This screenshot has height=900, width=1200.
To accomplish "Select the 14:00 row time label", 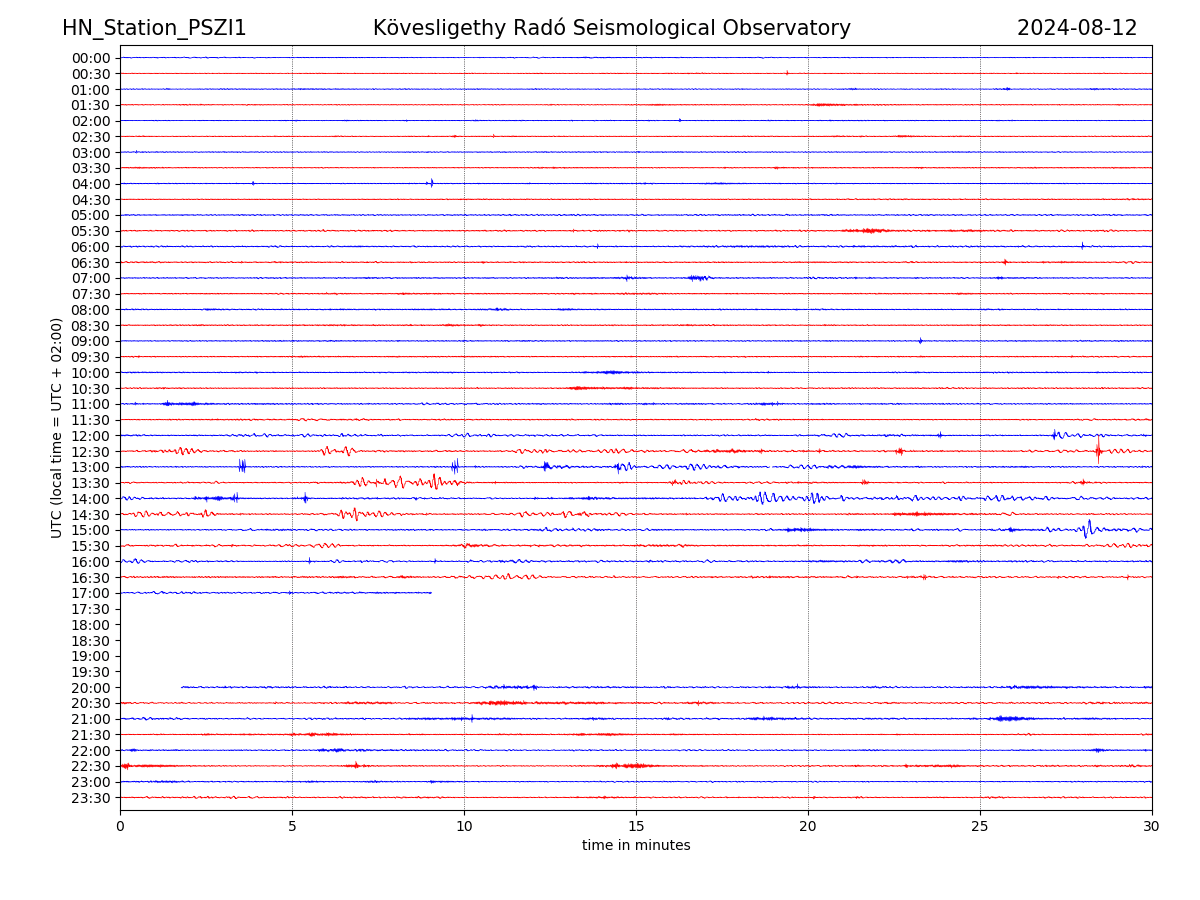I will (x=91, y=499).
